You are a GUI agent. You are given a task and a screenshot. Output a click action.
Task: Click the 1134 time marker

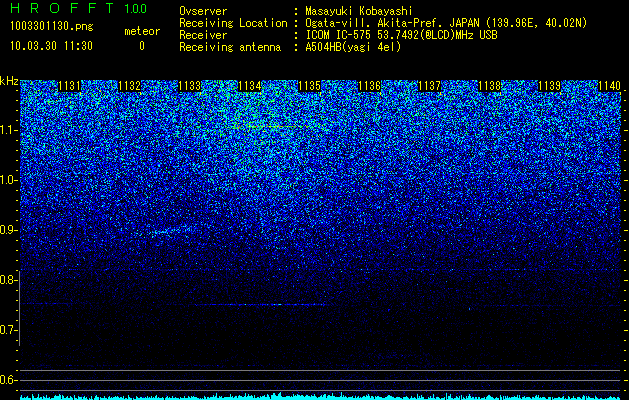[x=250, y=86]
